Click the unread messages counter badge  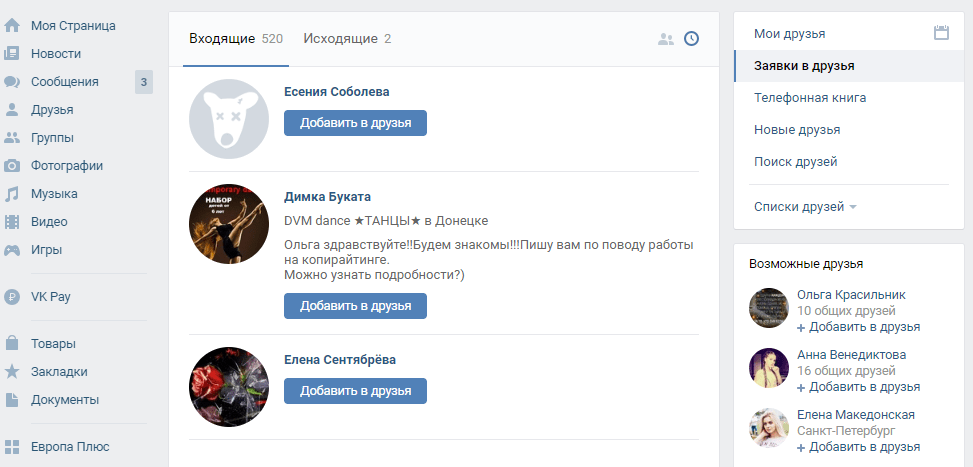[144, 82]
